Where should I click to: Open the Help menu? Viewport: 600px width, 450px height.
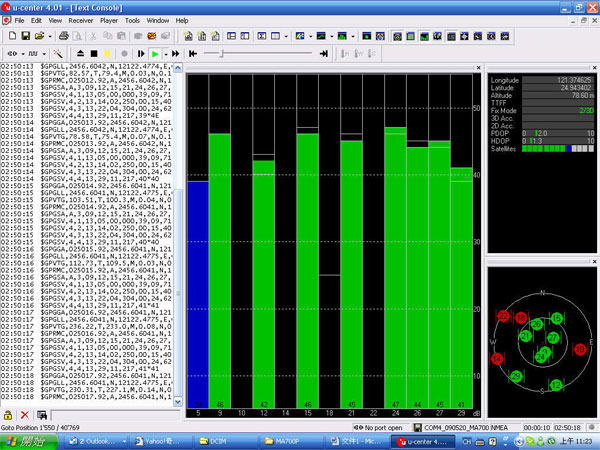coord(182,21)
